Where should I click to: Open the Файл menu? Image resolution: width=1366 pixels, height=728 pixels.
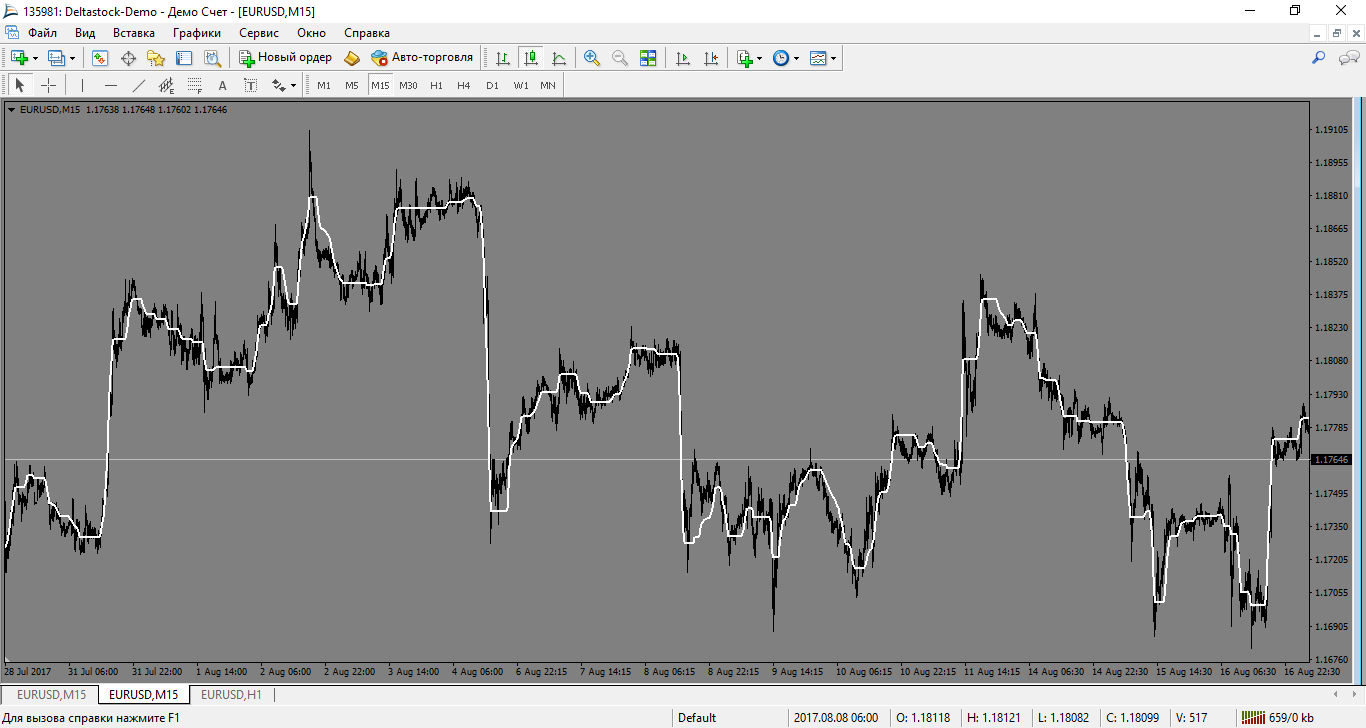pos(42,33)
